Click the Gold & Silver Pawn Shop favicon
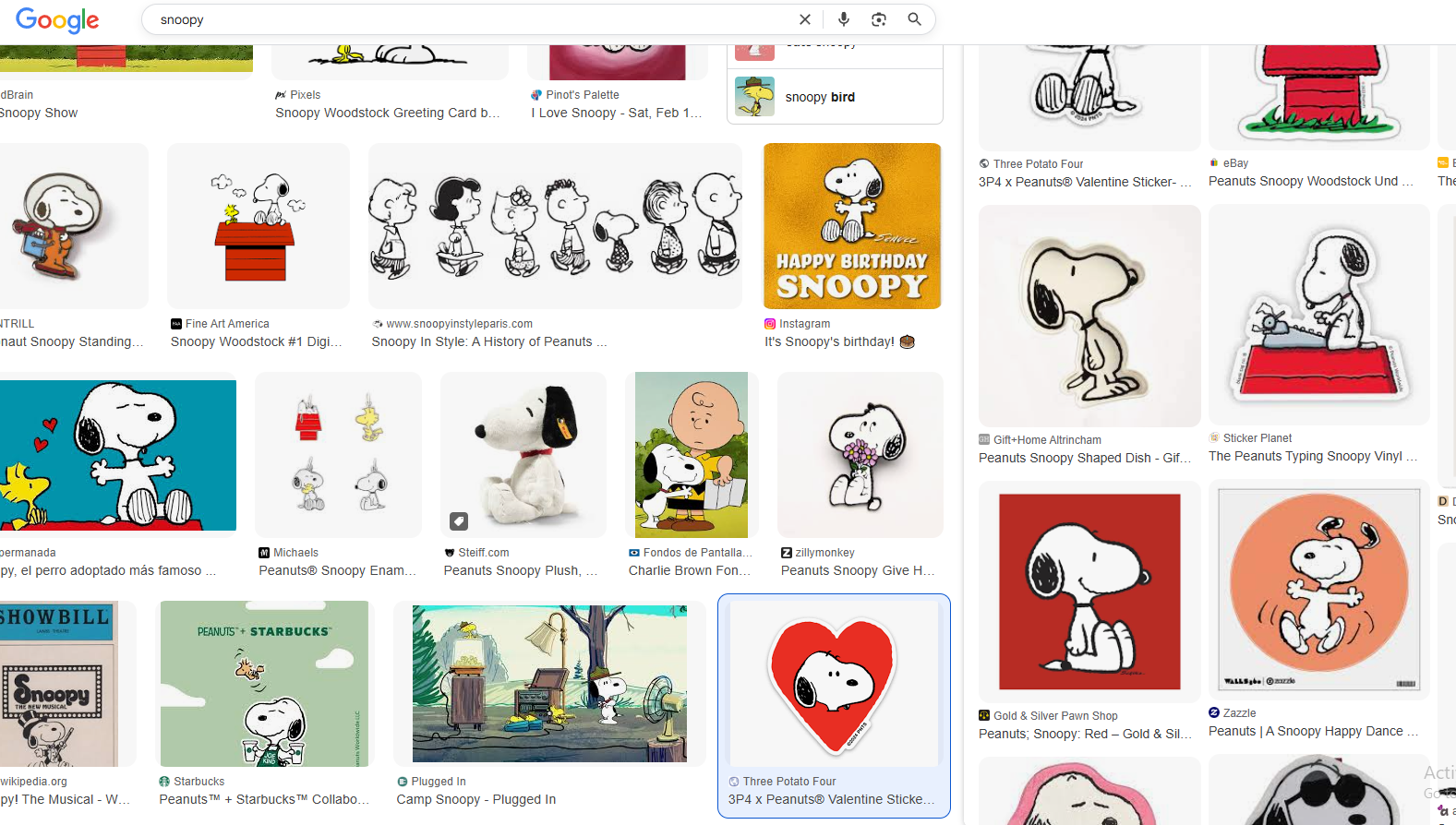Screen dimensions: 1456x825 point(984,716)
